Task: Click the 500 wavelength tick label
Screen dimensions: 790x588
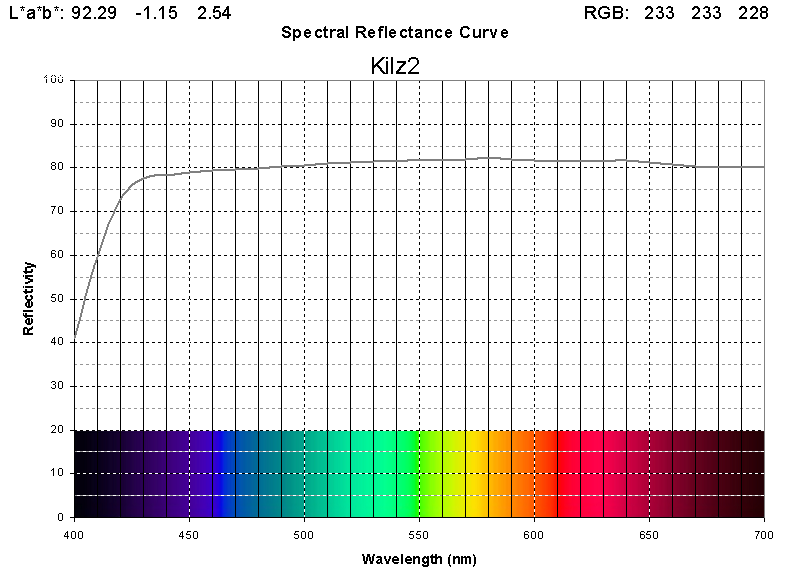Action: click(x=304, y=535)
